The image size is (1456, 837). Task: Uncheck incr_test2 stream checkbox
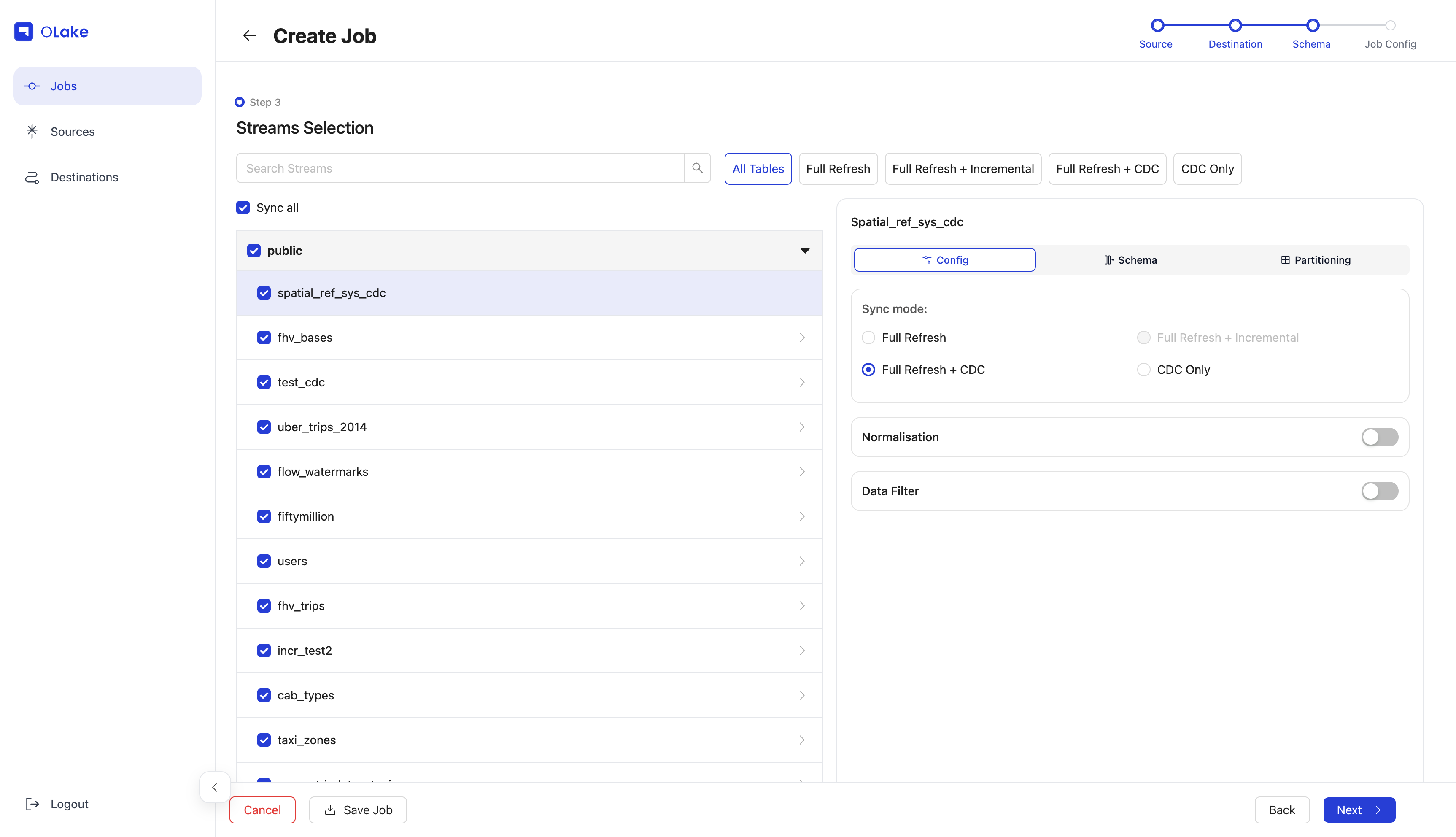pyautogui.click(x=264, y=651)
